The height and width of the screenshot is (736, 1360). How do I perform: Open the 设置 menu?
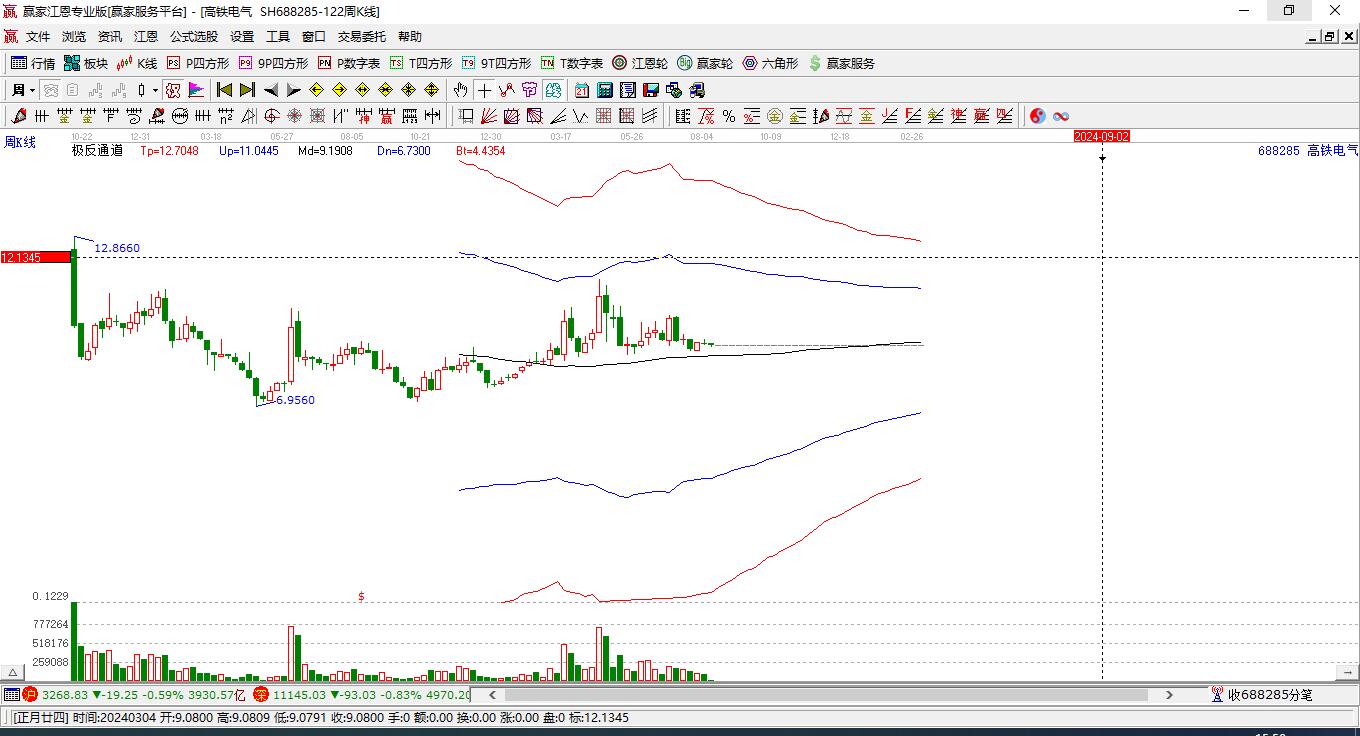click(x=242, y=37)
